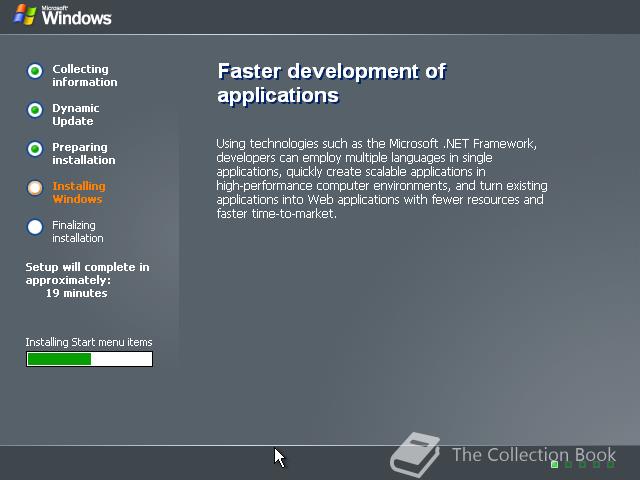Click the '19 minutes' remaining time

[x=76, y=293]
